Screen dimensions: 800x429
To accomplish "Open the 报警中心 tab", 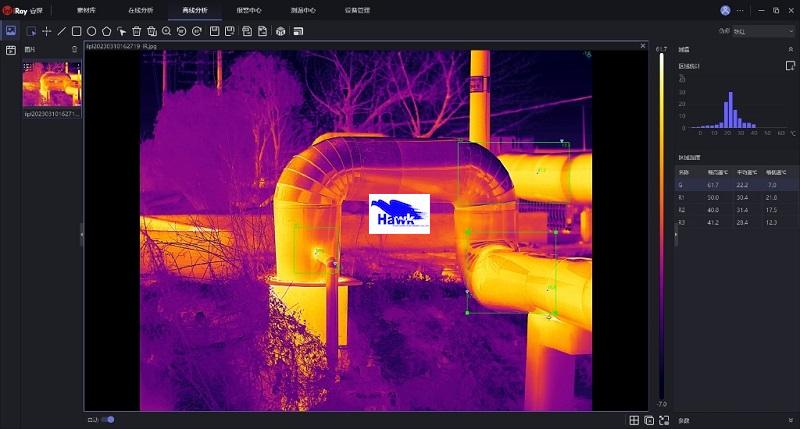I will [x=249, y=10].
